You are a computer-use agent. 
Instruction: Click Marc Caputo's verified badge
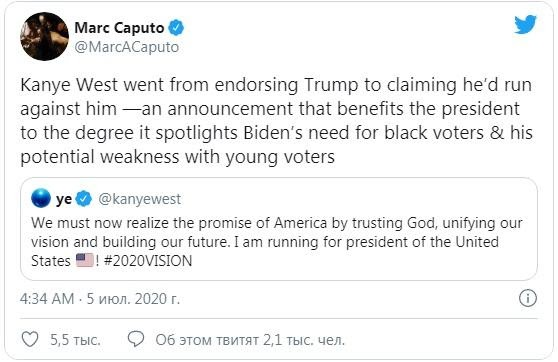point(176,28)
